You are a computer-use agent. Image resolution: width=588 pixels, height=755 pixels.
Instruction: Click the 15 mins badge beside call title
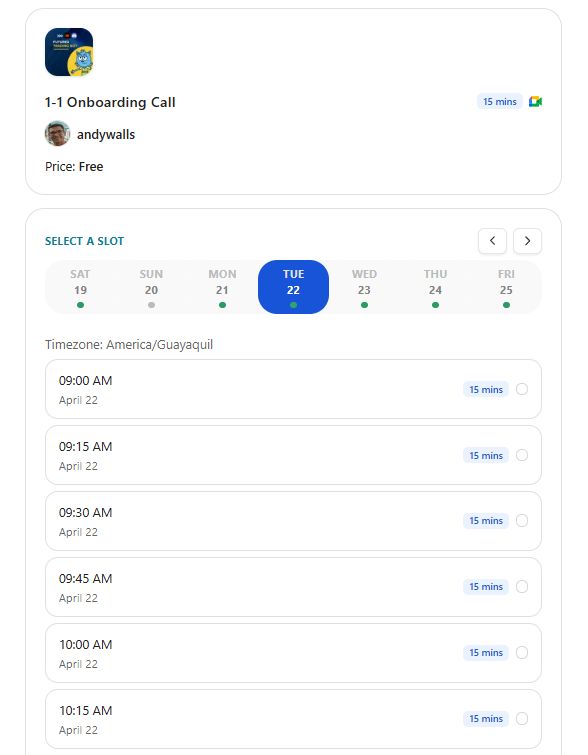point(499,102)
